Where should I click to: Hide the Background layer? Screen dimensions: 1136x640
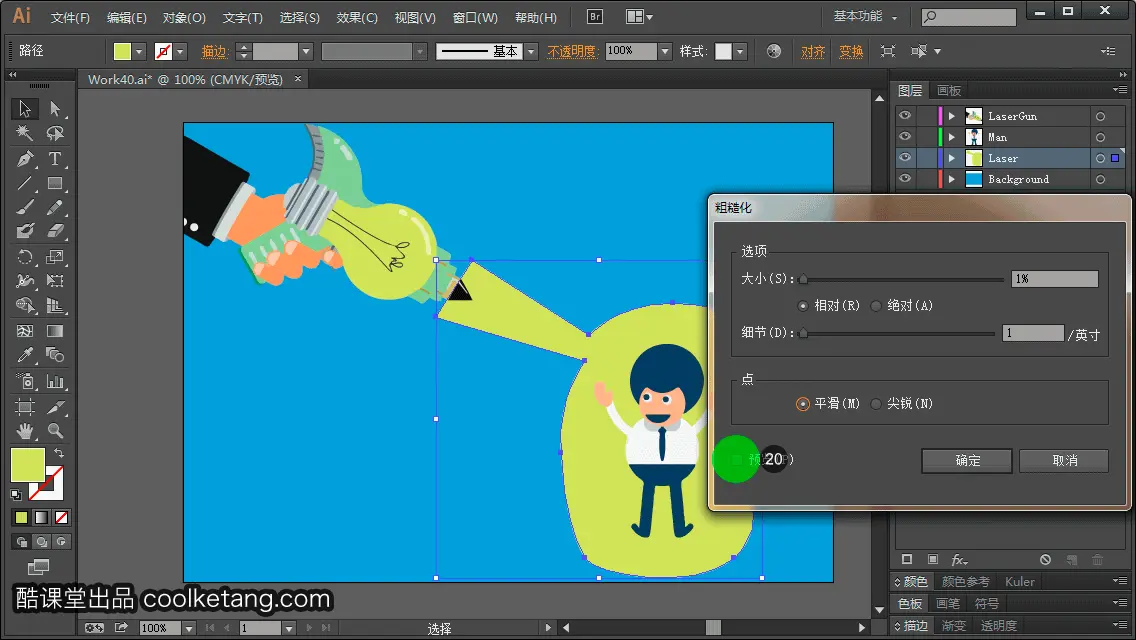pos(905,179)
